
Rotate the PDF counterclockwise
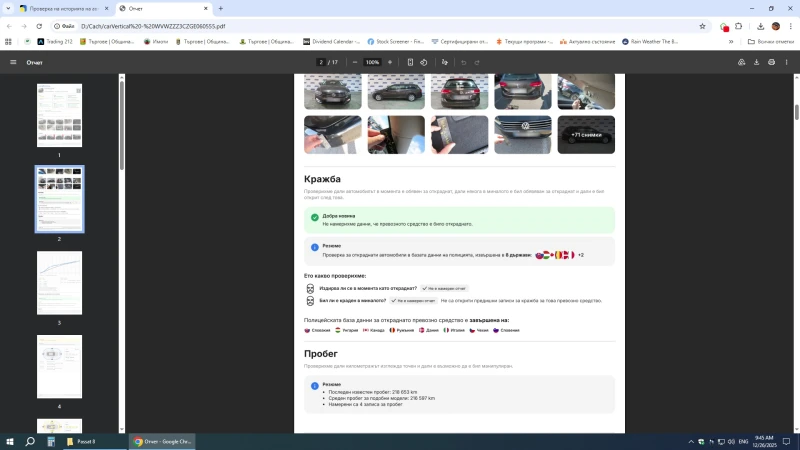click(x=423, y=62)
